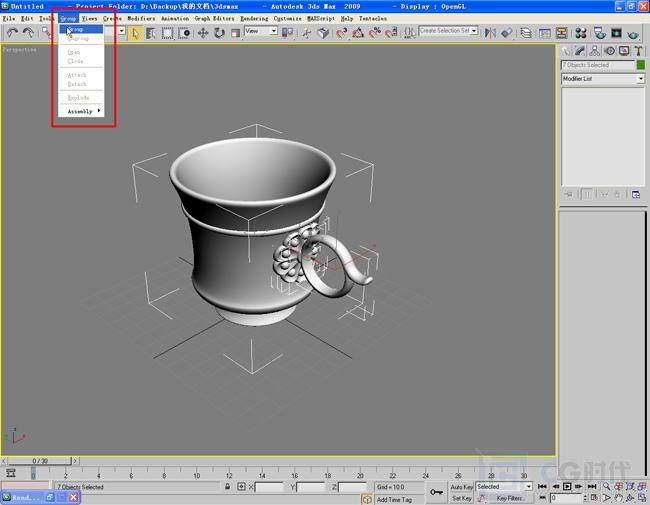Open Assembly submenu in Group menu
The width and height of the screenshot is (650, 505).
(x=81, y=111)
